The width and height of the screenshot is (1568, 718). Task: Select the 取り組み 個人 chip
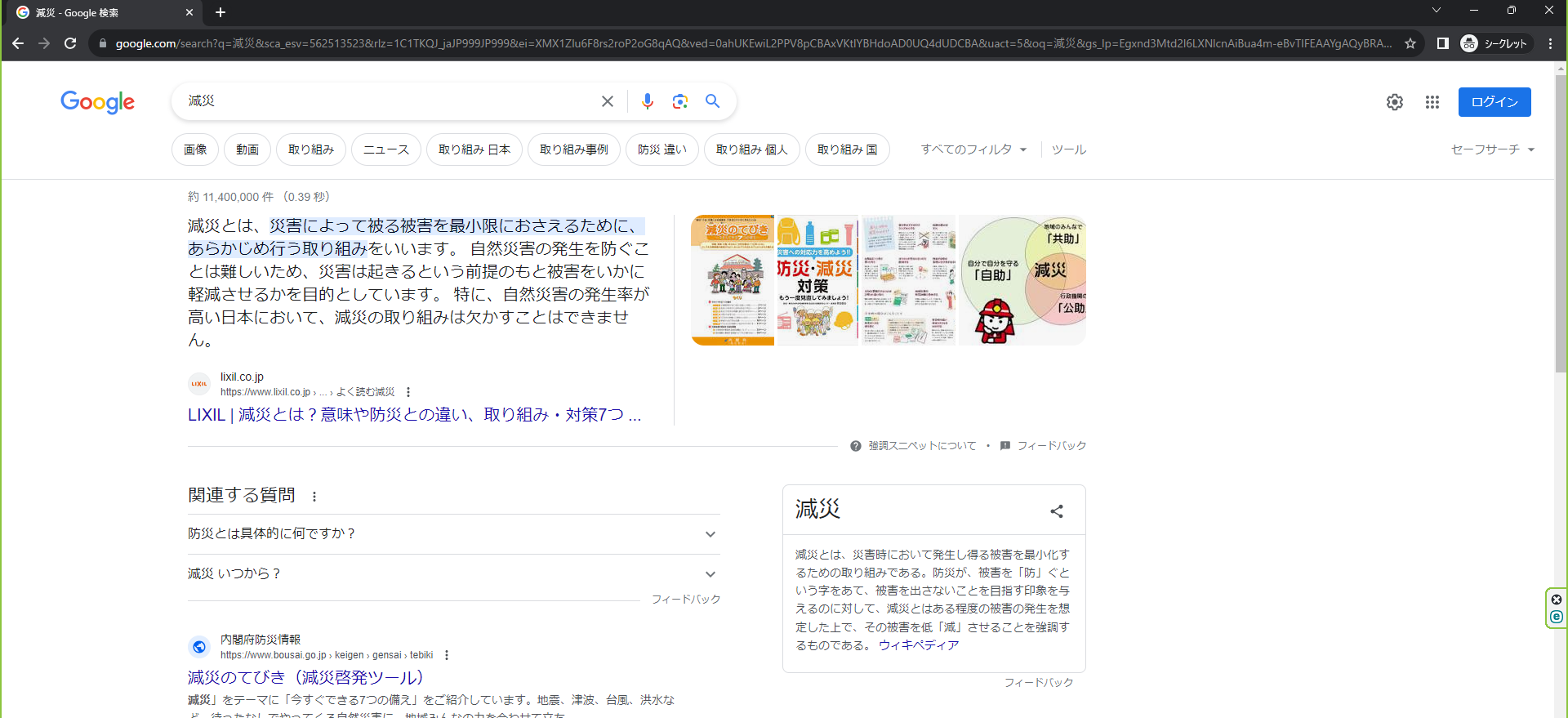pyautogui.click(x=752, y=149)
